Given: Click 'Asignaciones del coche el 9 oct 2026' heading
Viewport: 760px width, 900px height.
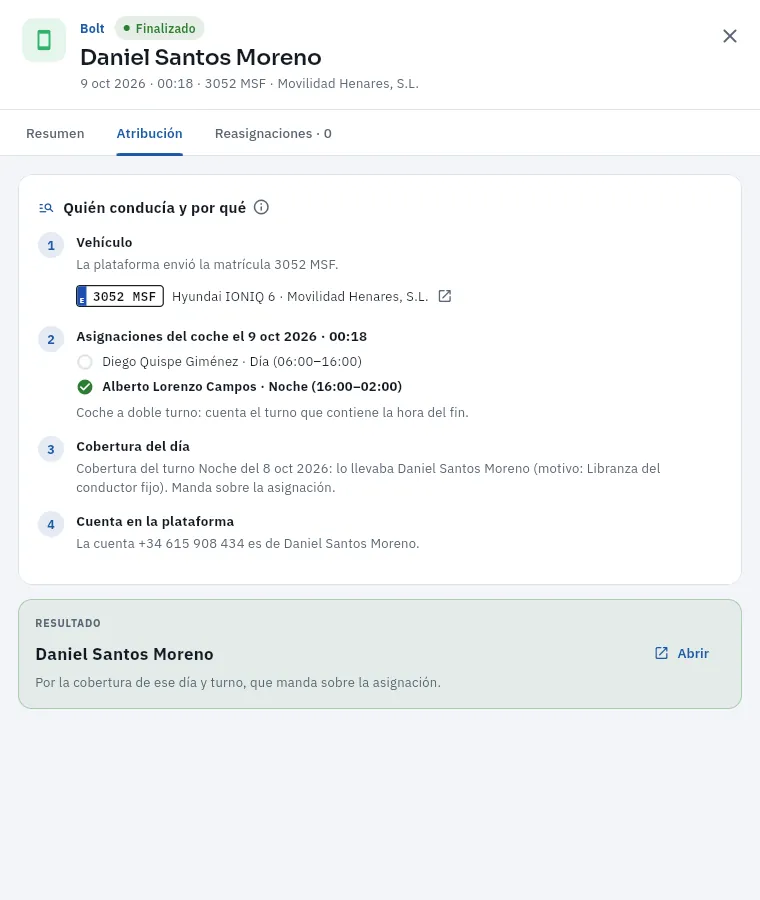Looking at the screenshot, I should pos(222,336).
